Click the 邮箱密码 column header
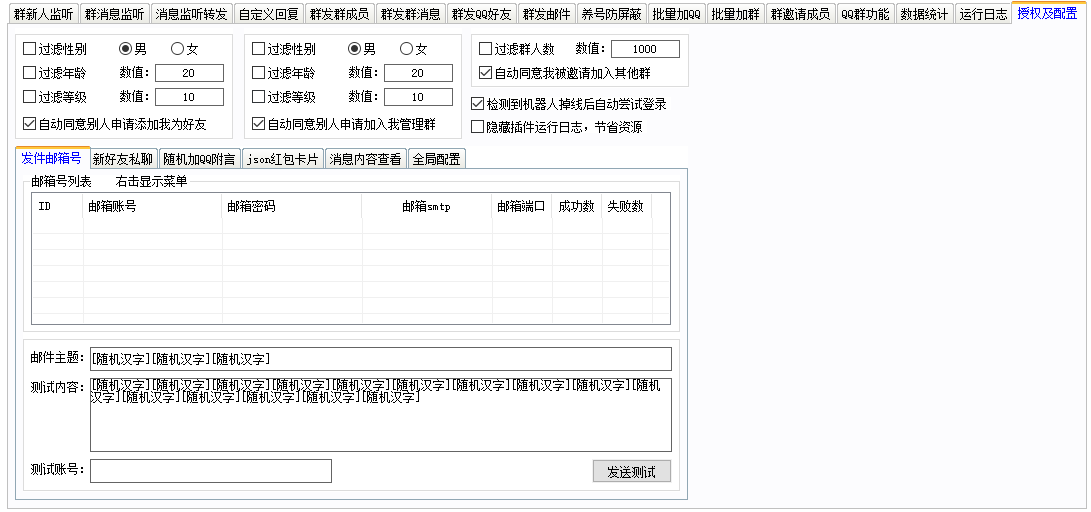This screenshot has width=1091, height=512. pos(292,207)
